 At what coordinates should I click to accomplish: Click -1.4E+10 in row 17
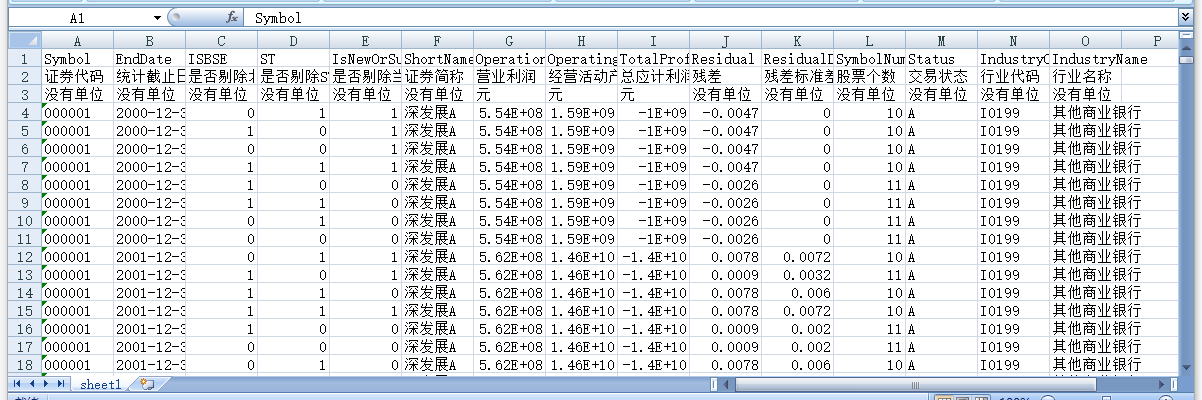(x=654, y=346)
